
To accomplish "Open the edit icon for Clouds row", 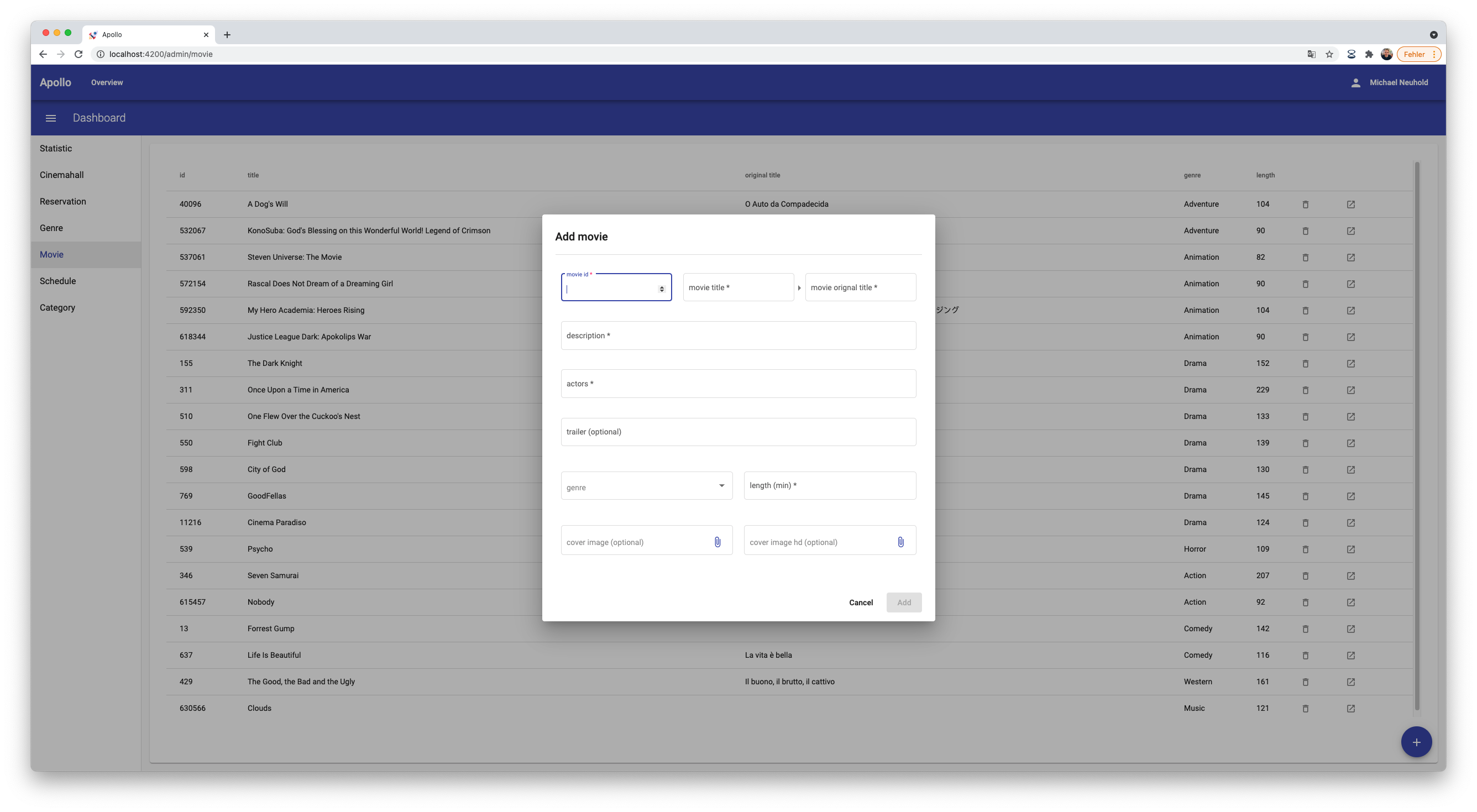I will click(x=1351, y=709).
